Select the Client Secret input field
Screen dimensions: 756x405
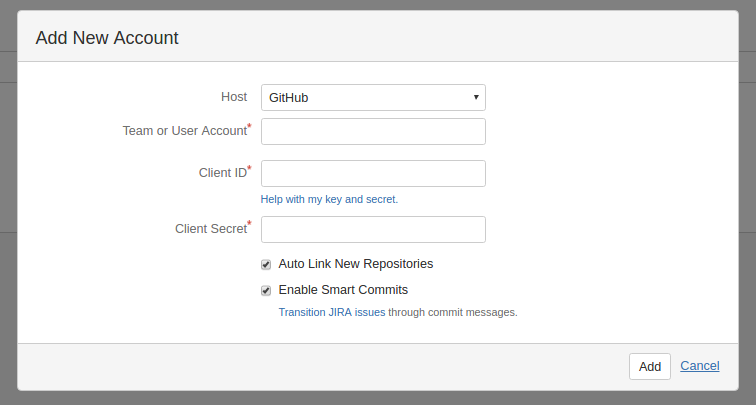[372, 229]
